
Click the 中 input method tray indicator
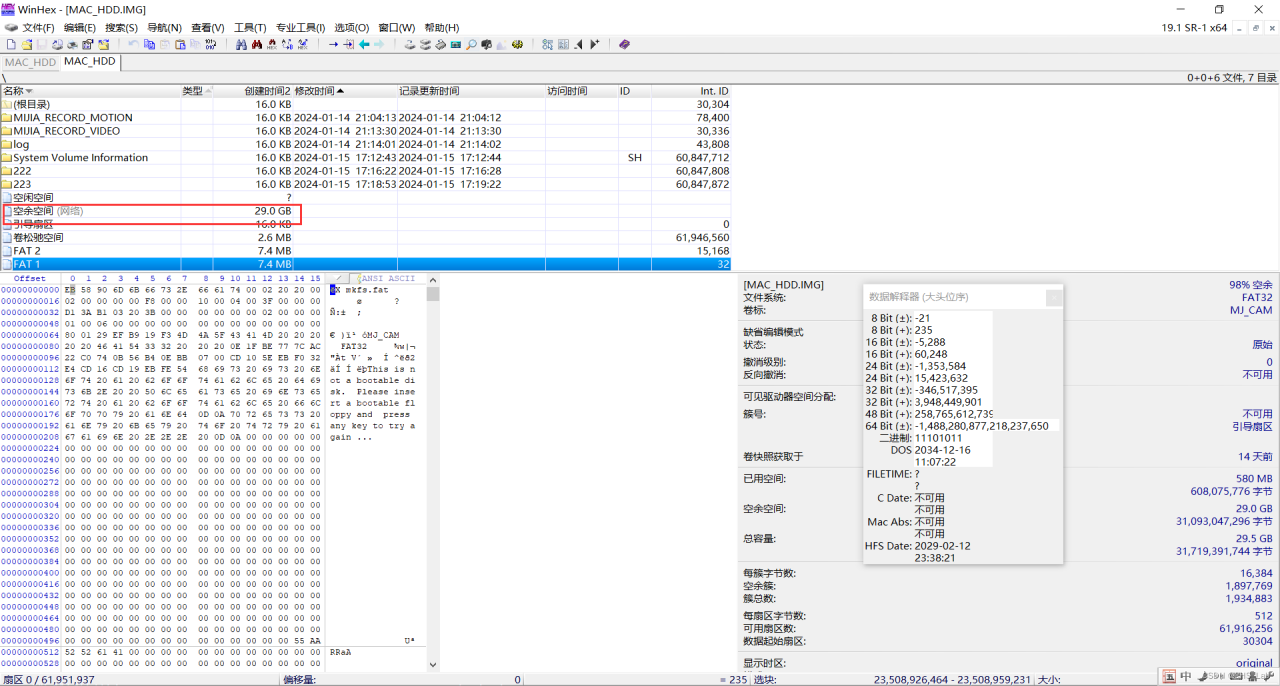pyautogui.click(x=1185, y=676)
